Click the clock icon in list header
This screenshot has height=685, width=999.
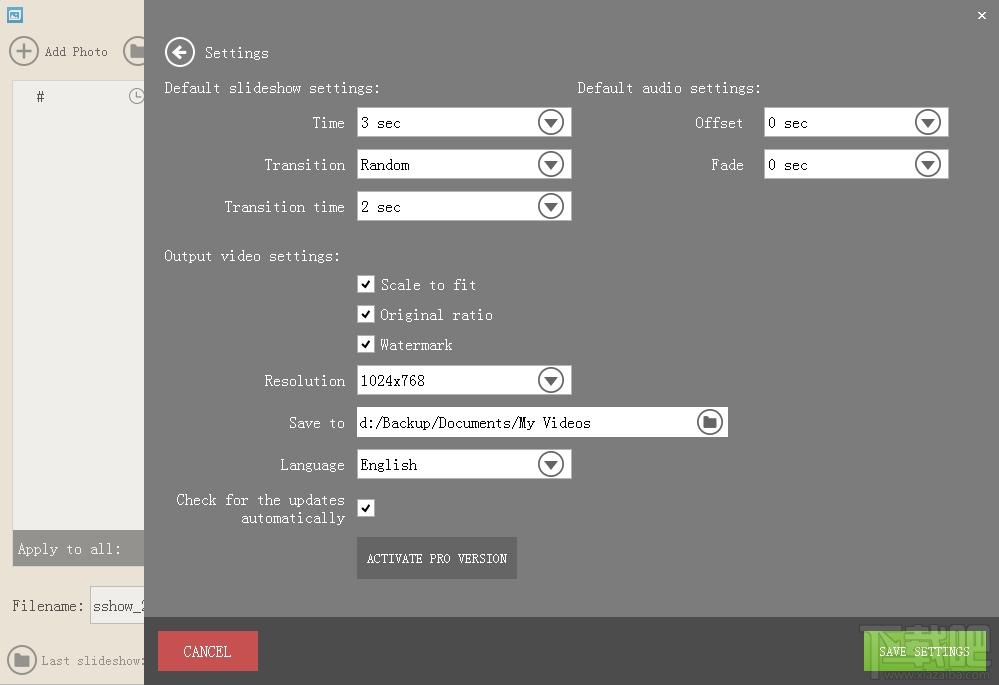tap(136, 96)
